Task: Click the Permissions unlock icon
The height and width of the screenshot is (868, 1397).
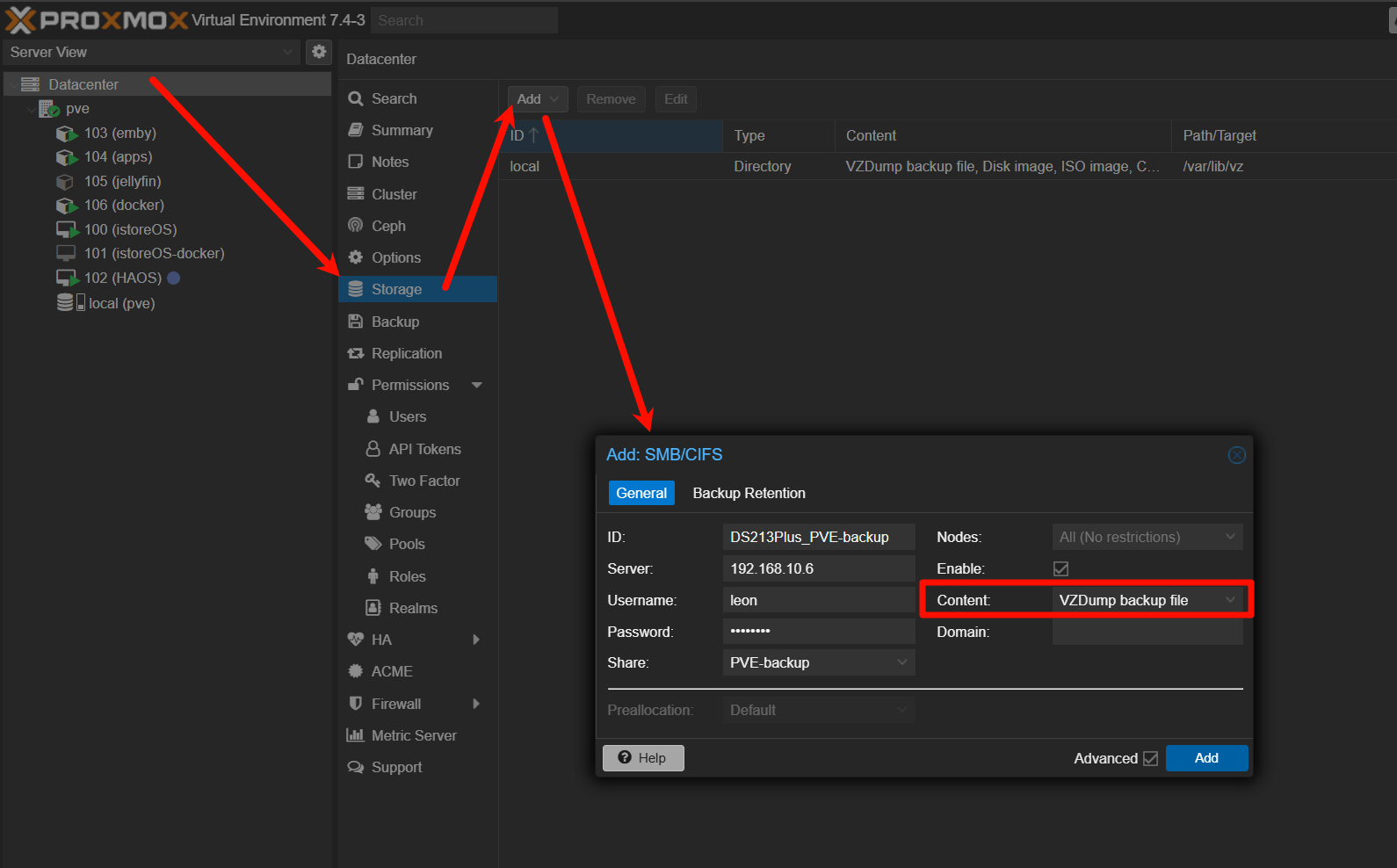Action: tap(356, 385)
